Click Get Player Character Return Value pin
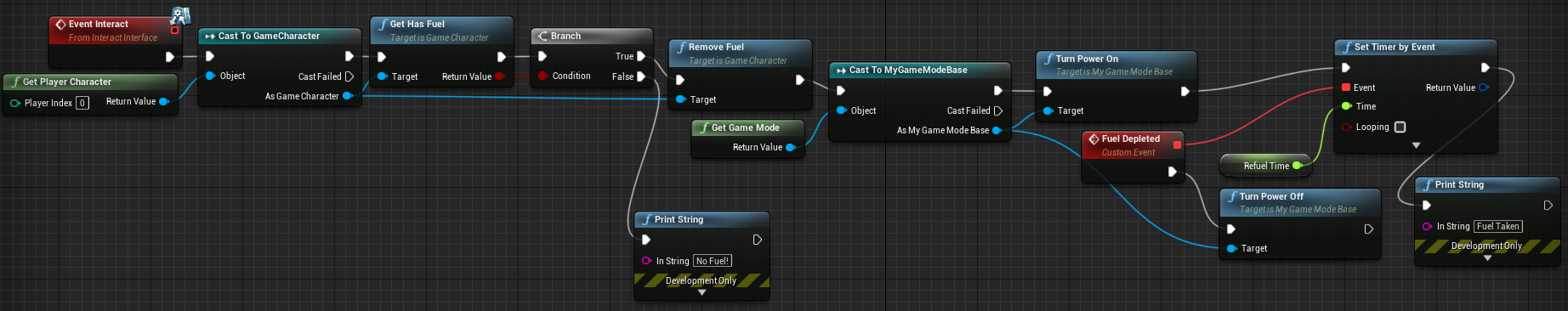The width and height of the screenshot is (1568, 311). click(164, 101)
